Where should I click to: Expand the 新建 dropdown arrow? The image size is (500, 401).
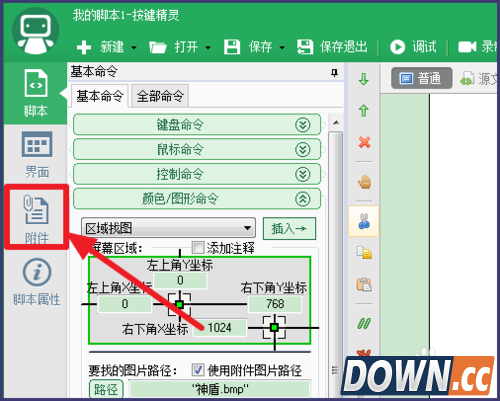[x=134, y=48]
